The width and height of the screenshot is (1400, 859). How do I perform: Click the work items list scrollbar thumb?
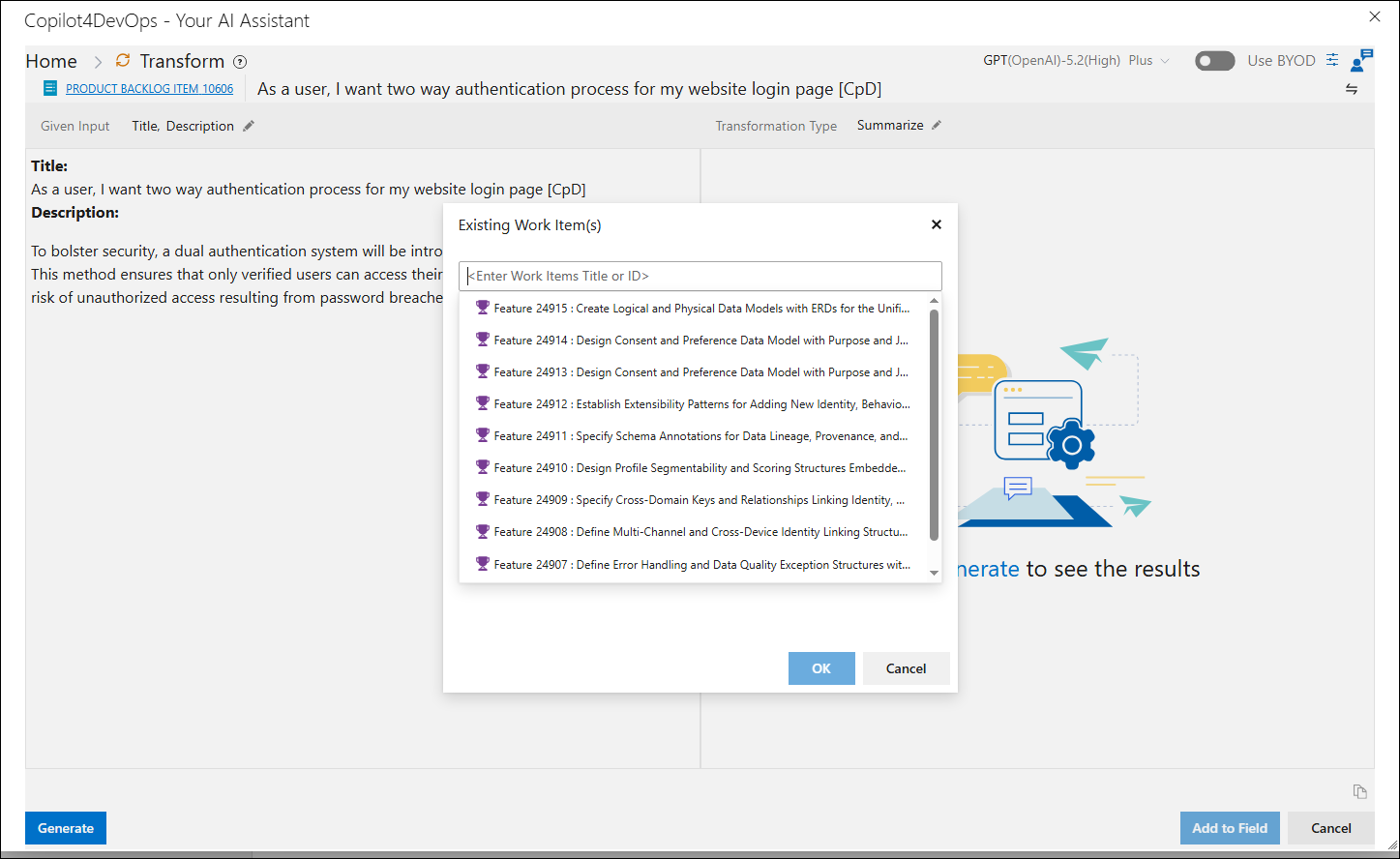coord(934,425)
